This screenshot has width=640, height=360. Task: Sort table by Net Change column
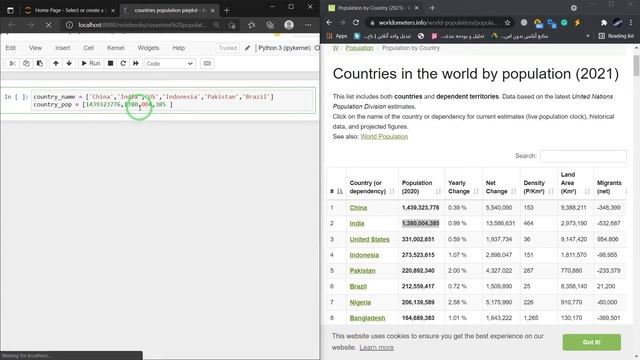(x=501, y=187)
